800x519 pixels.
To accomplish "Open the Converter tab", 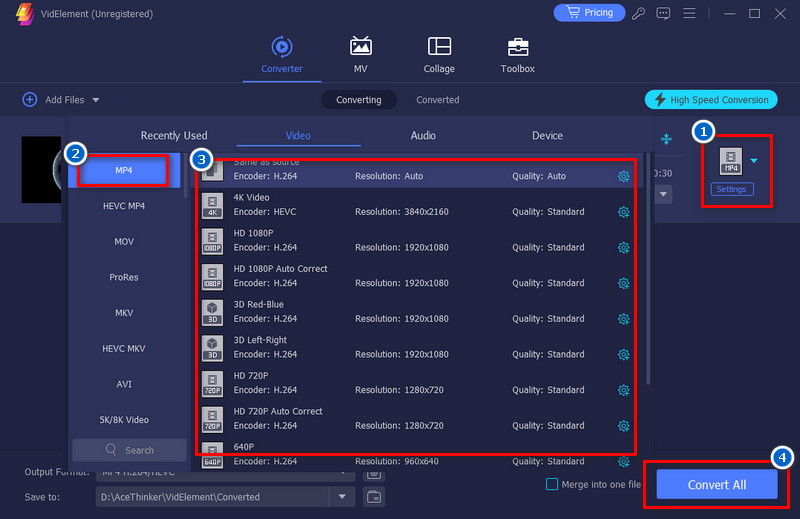I will click(282, 55).
